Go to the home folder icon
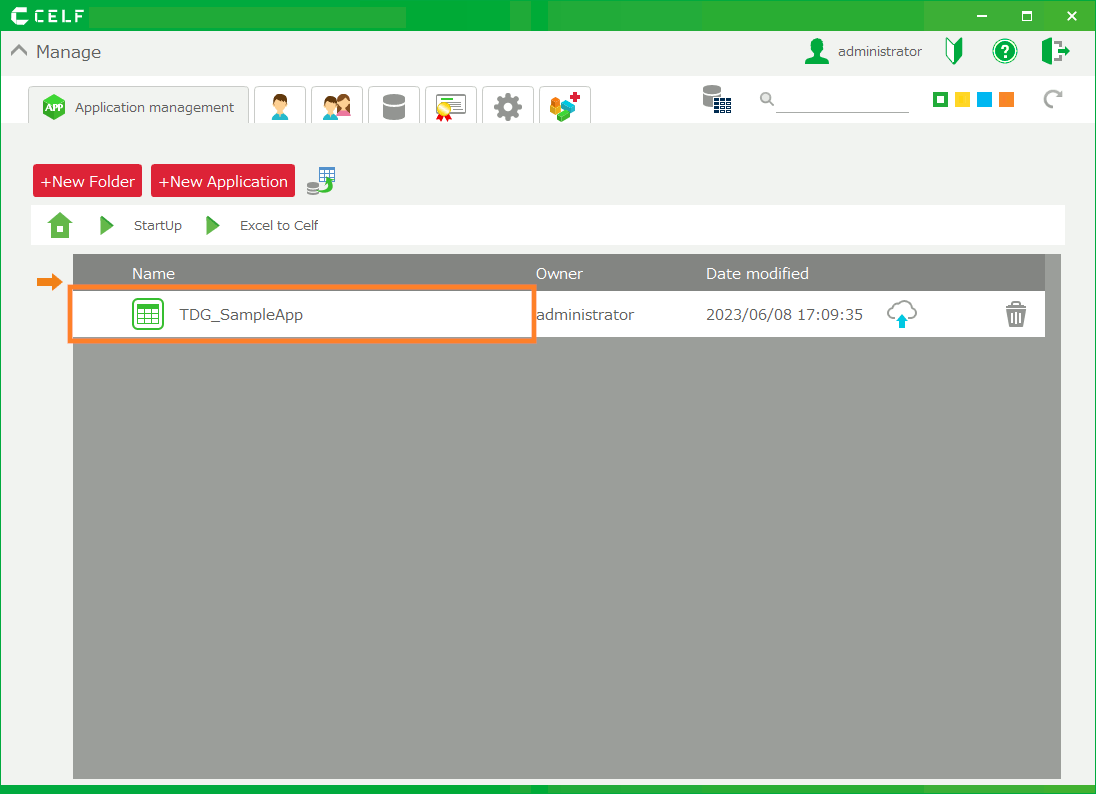This screenshot has width=1096, height=794. pyautogui.click(x=60, y=226)
